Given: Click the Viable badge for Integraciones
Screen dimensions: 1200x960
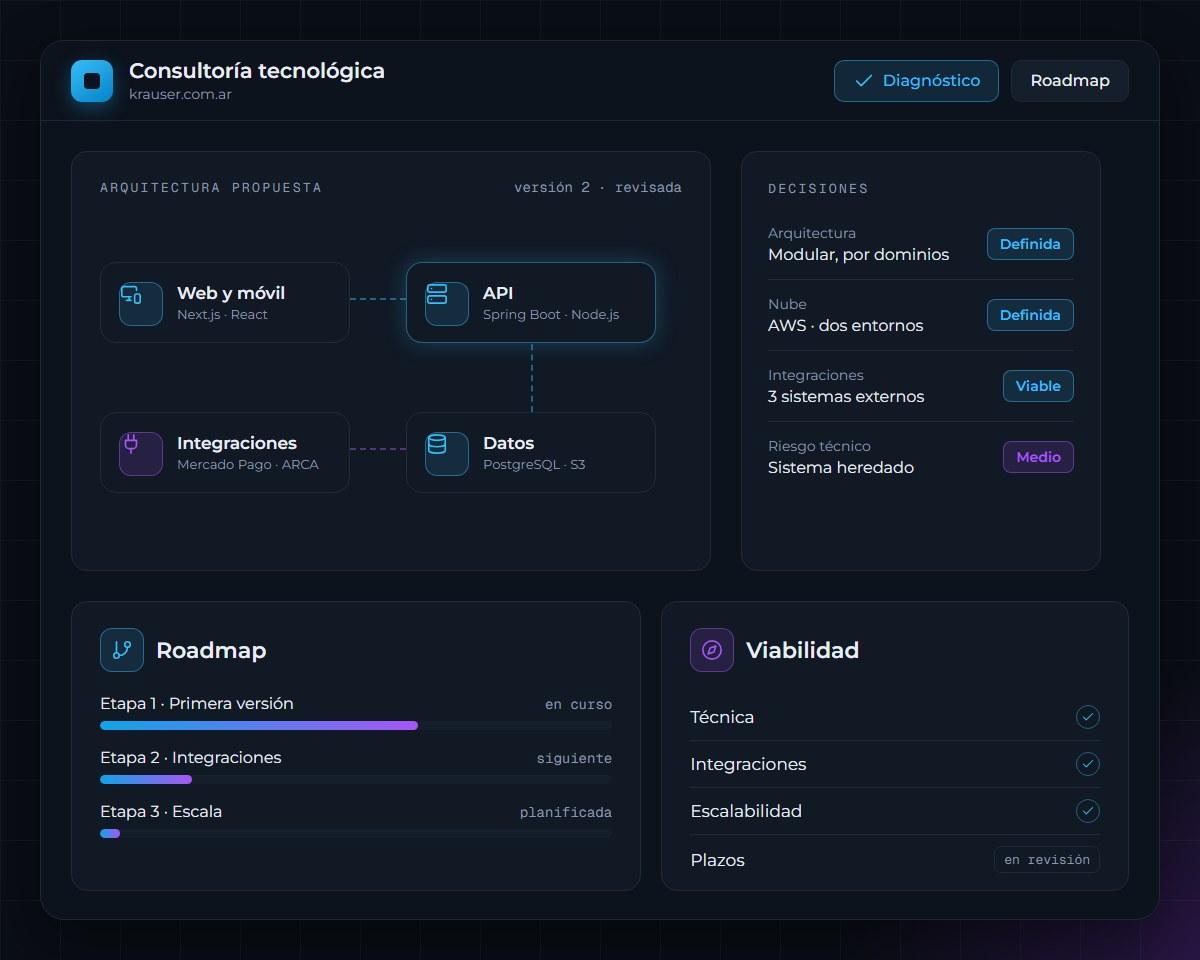Looking at the screenshot, I should (1038, 386).
